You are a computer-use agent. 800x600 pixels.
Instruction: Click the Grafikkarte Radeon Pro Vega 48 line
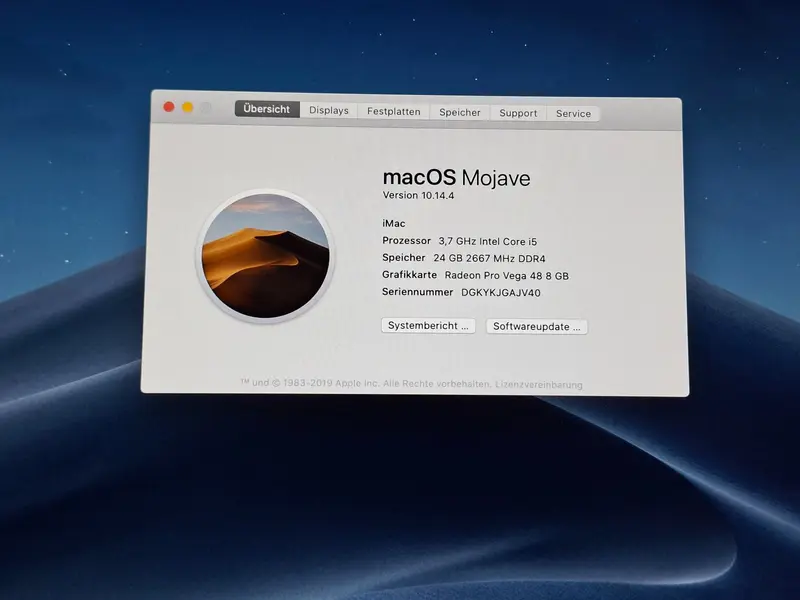pos(476,276)
